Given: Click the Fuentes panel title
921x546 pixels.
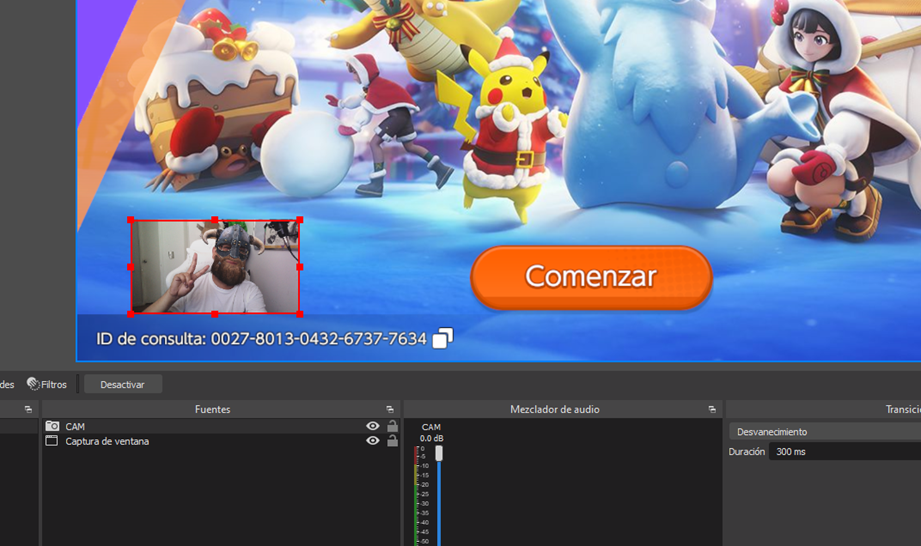Looking at the screenshot, I should [x=213, y=409].
